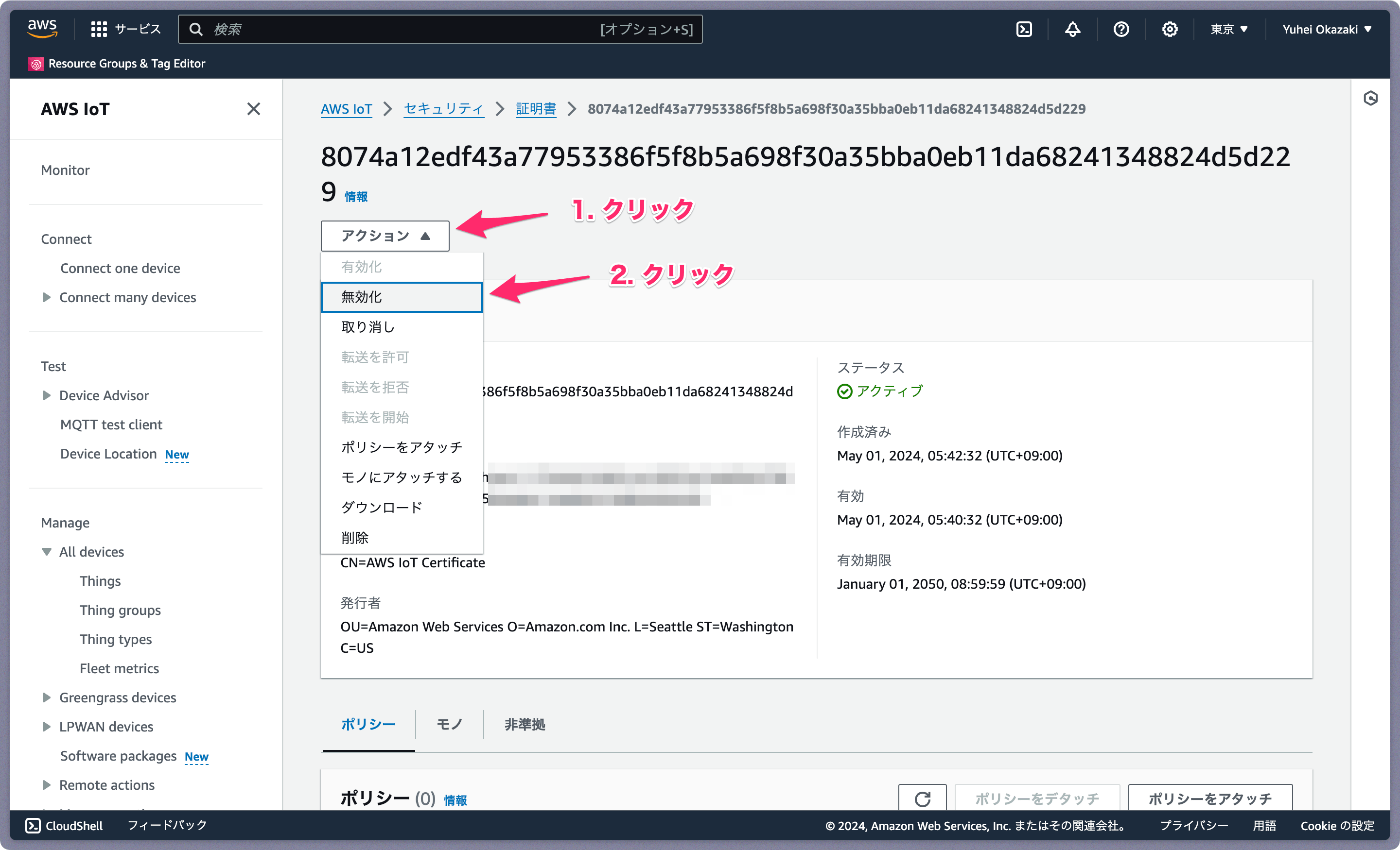
Task: Switch to the モノ tab
Action: pyautogui.click(x=450, y=724)
